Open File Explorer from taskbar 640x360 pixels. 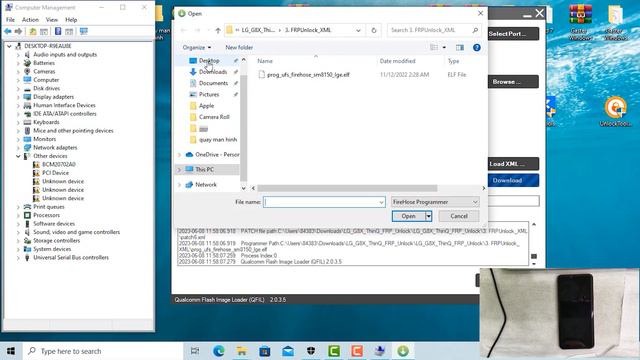click(242, 351)
